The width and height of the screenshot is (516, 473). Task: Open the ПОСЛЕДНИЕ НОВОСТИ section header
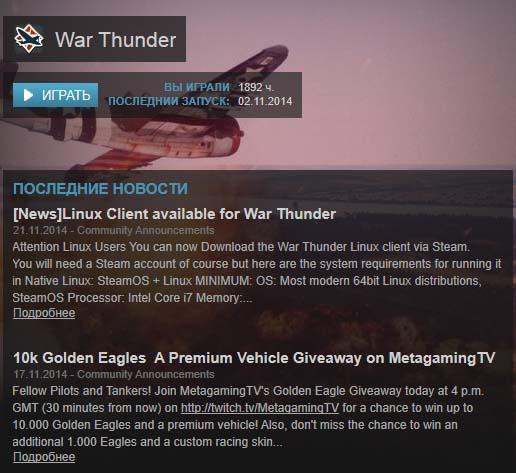coord(100,189)
